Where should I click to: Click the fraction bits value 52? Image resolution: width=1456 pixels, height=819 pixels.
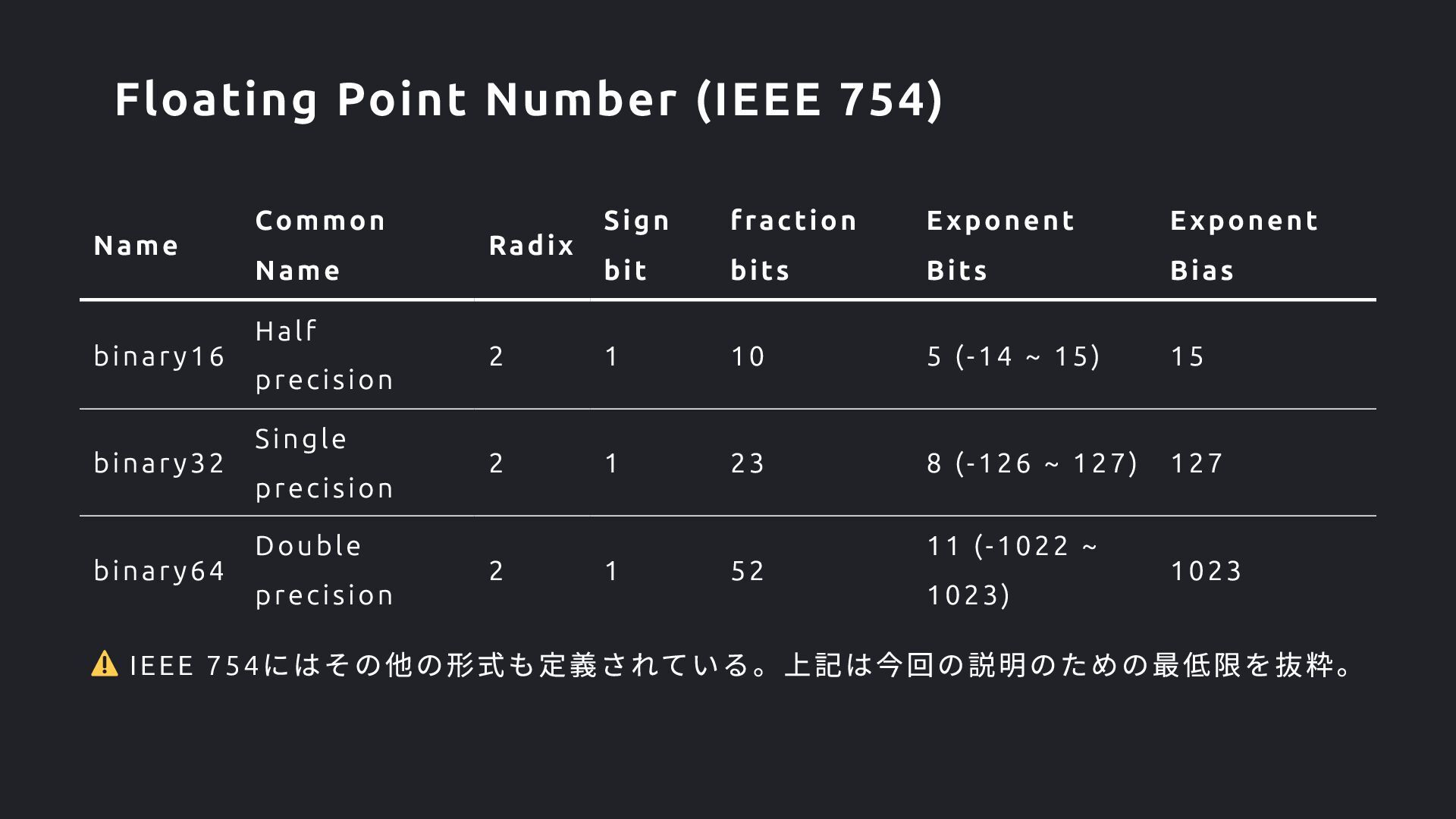click(748, 571)
